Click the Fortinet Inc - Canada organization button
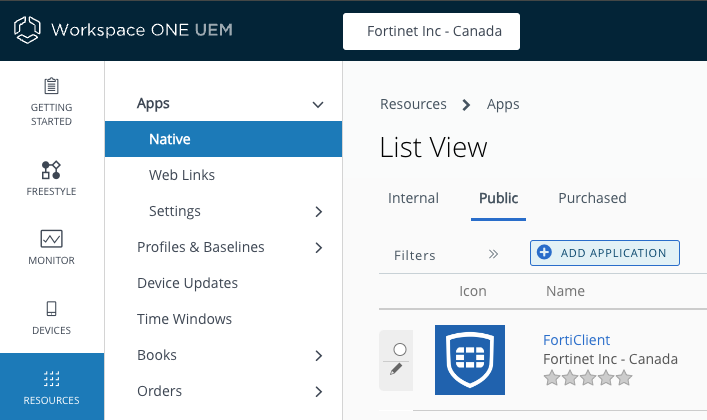 (x=432, y=31)
